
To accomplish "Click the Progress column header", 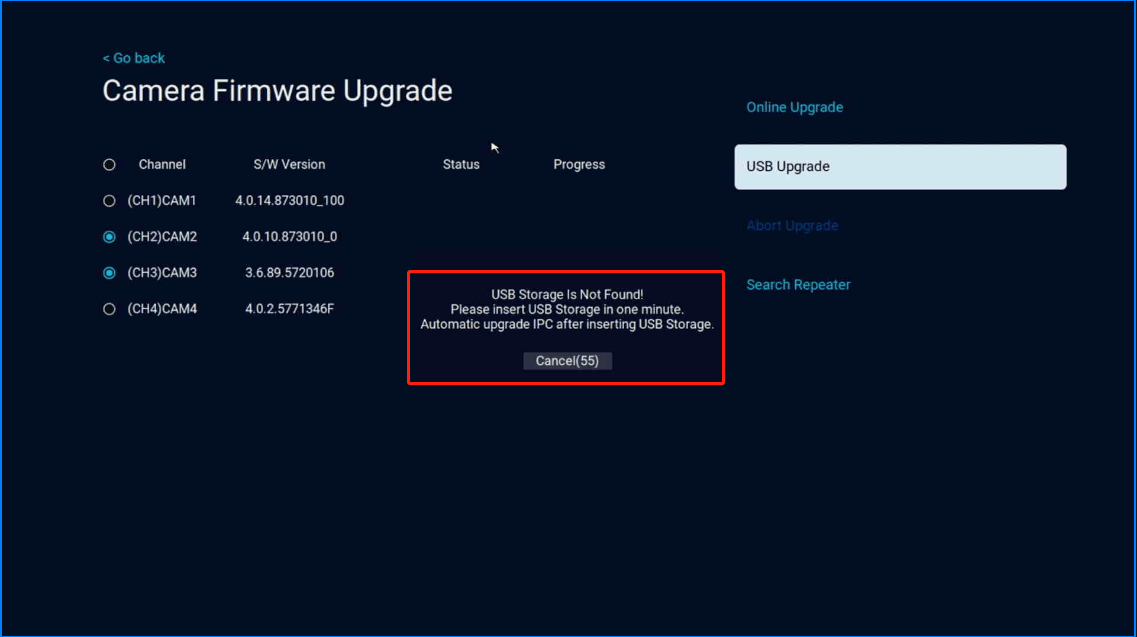I will point(579,165).
